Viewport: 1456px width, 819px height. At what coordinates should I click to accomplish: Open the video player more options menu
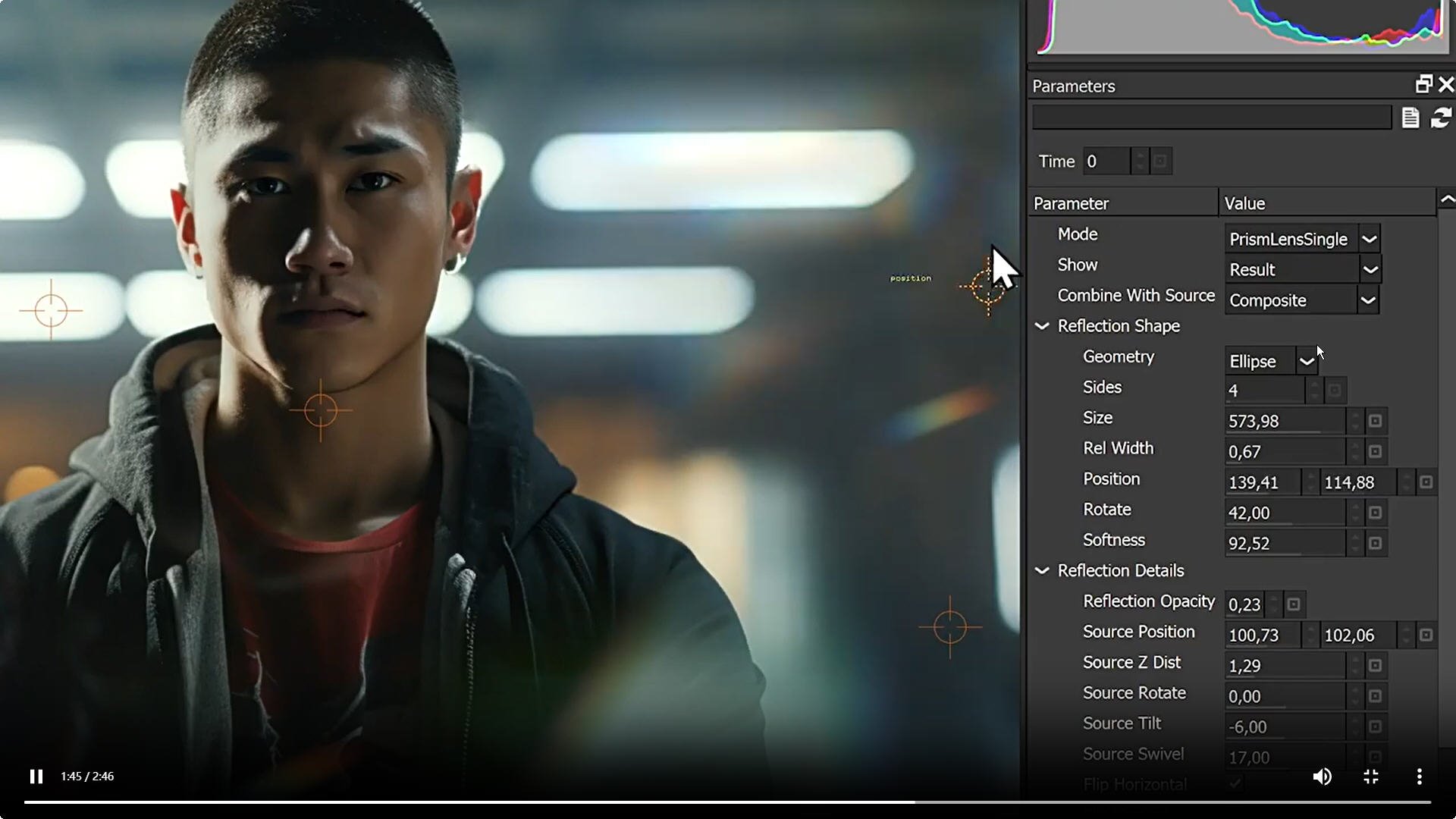point(1419,777)
